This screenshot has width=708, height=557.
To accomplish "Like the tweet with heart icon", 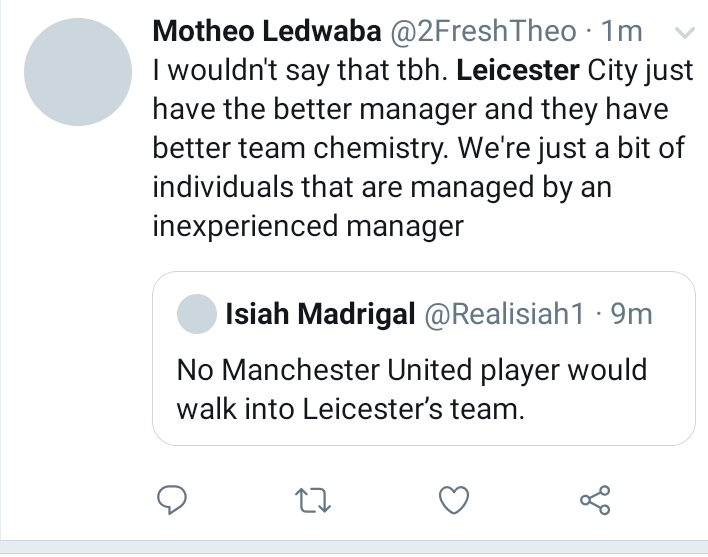I will coord(455,497).
